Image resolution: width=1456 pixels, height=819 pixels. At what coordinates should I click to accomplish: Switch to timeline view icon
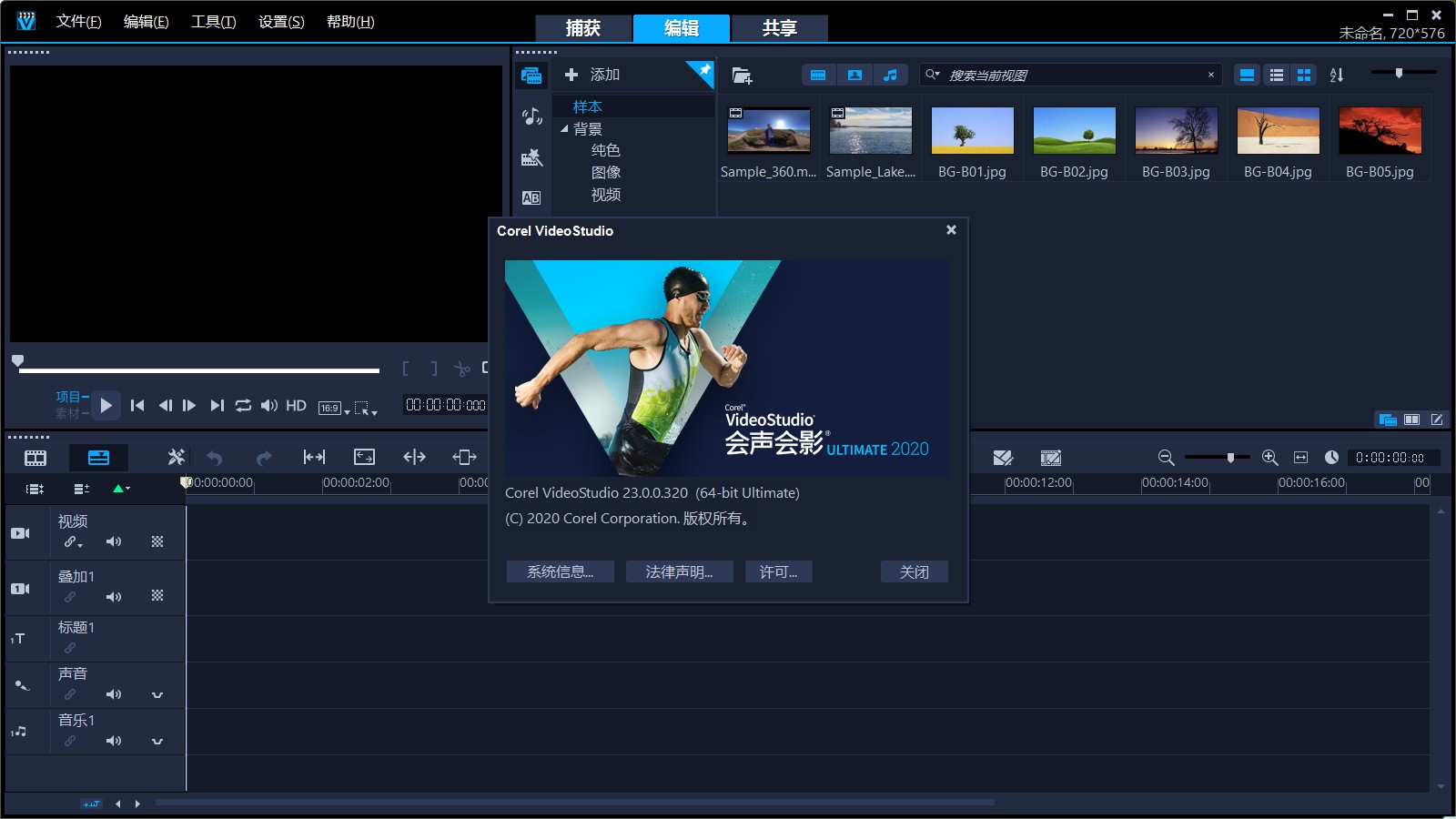point(98,458)
